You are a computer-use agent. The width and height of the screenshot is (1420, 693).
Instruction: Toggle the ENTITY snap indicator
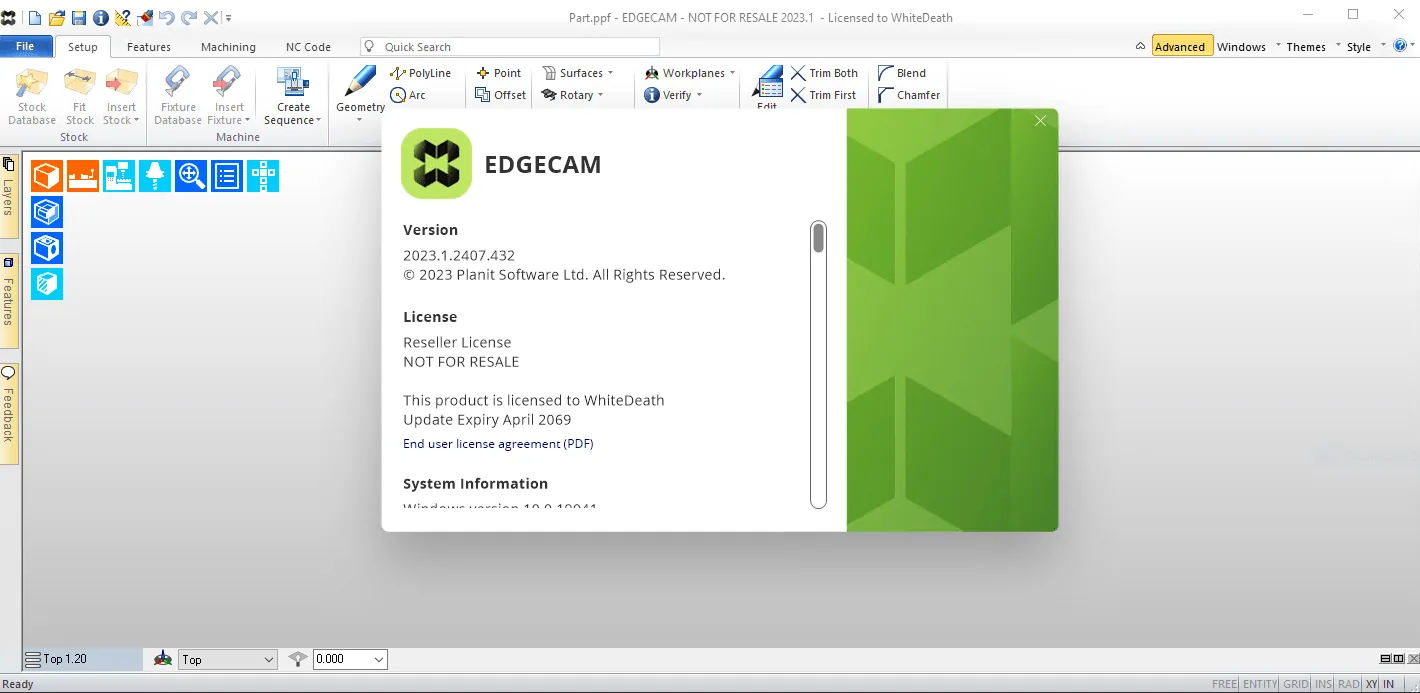1260,684
